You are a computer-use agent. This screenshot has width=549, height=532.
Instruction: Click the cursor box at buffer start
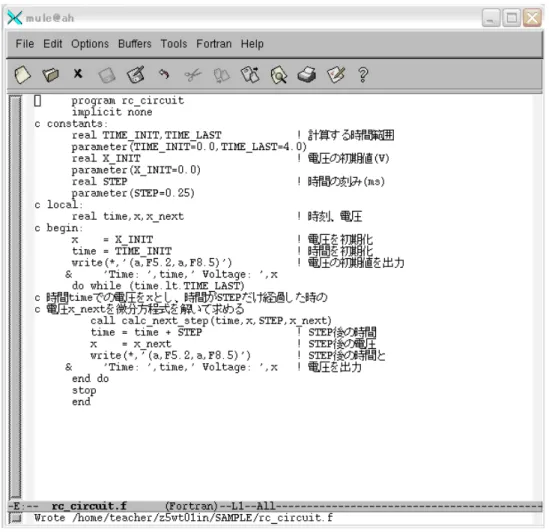(x=37, y=101)
